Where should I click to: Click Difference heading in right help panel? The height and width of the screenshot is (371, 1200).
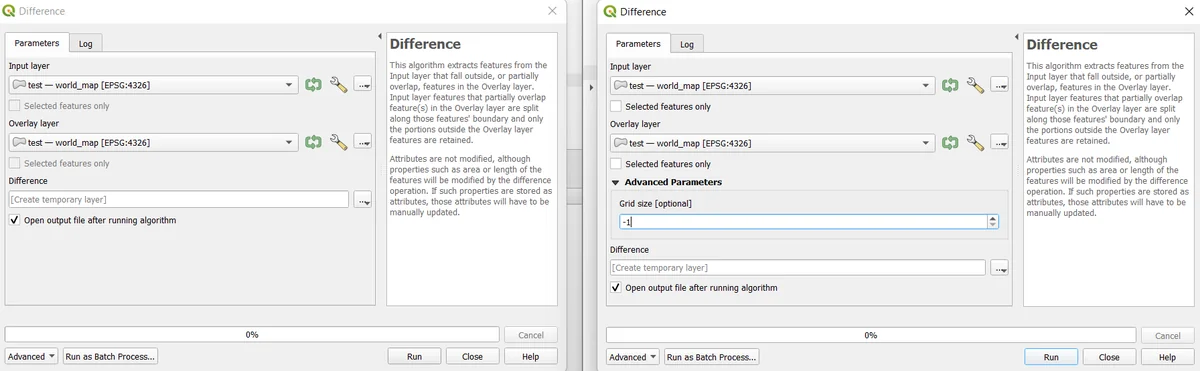click(x=1062, y=44)
